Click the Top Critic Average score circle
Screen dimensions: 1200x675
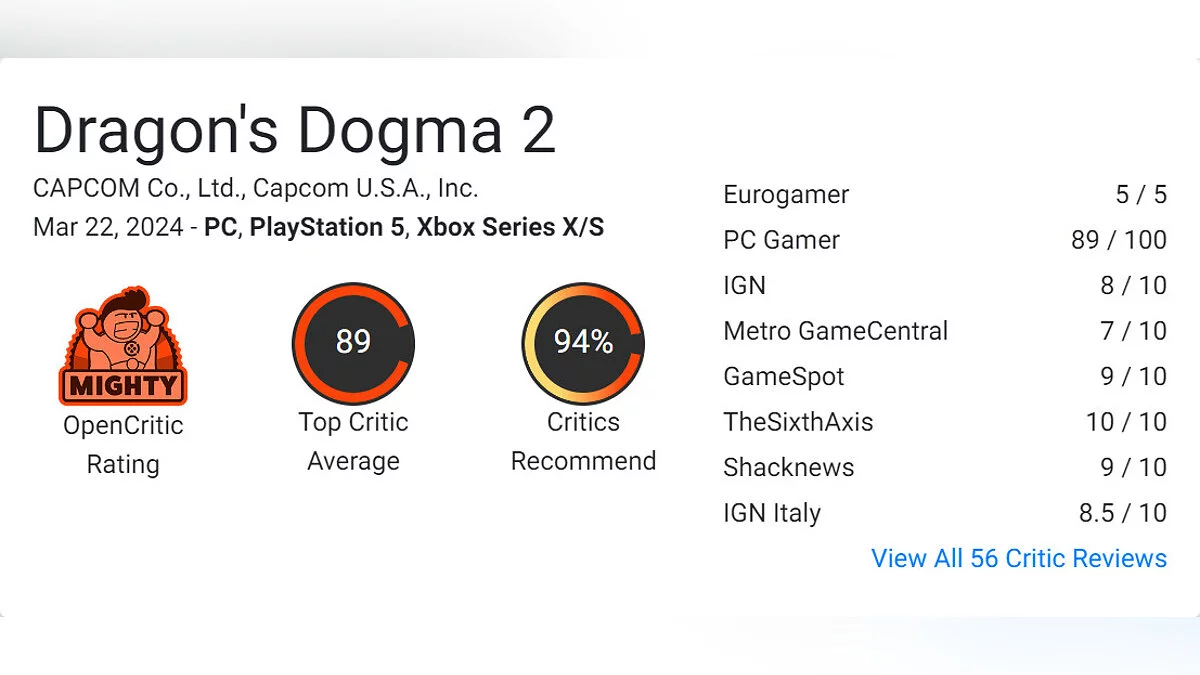[x=353, y=342]
